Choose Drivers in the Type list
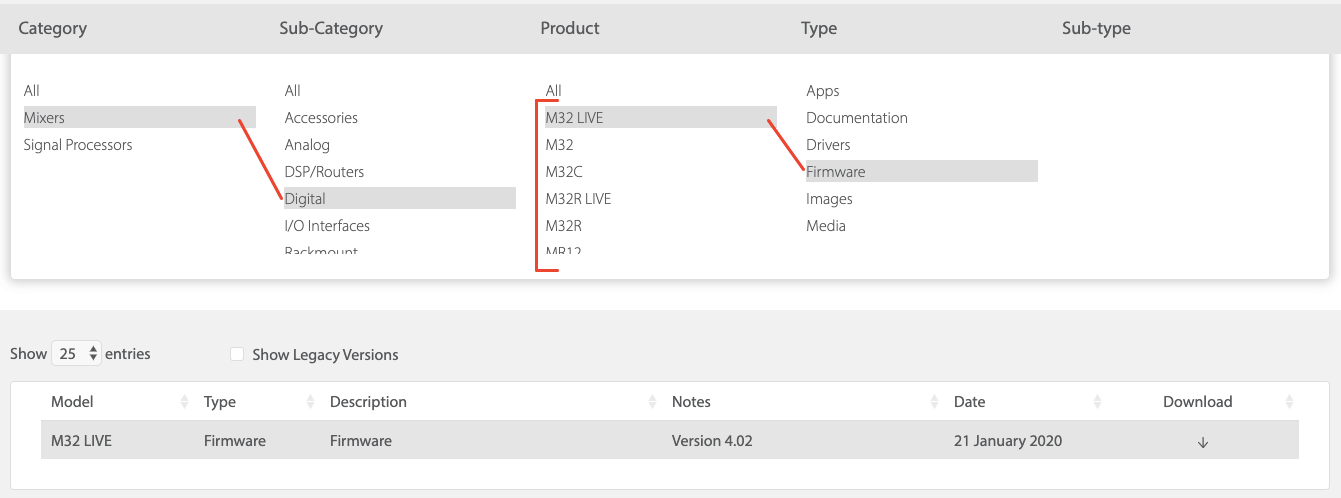1341x498 pixels. [828, 145]
